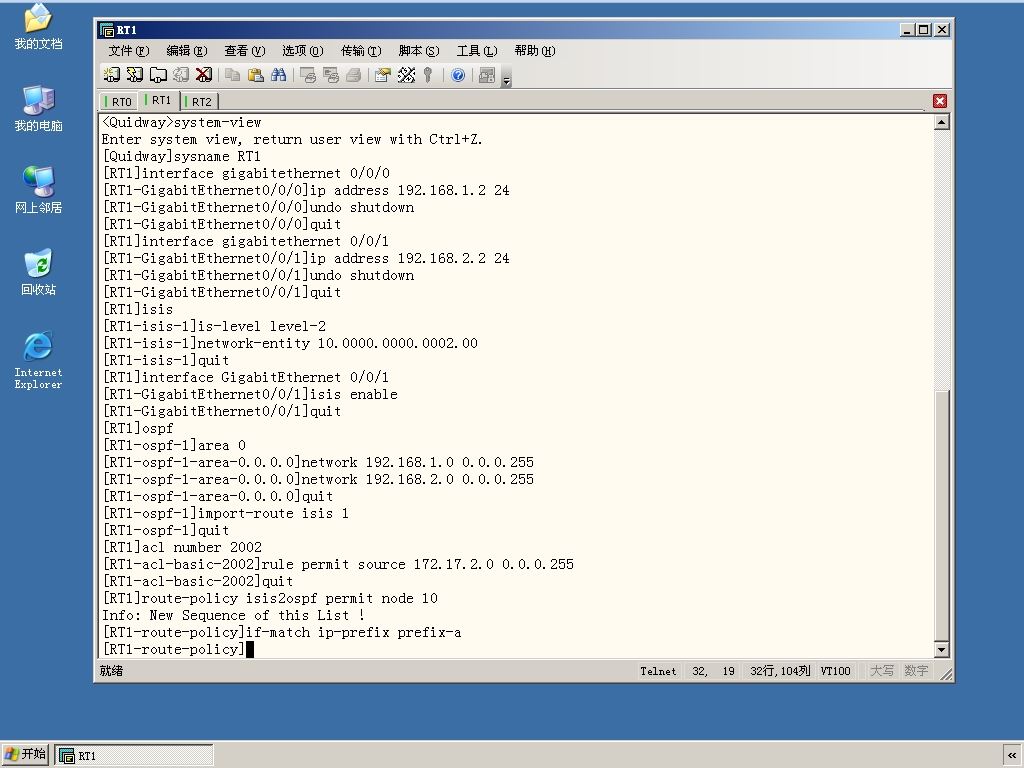
Task: Click the grayed printer icon
Action: pyautogui.click(x=353, y=75)
